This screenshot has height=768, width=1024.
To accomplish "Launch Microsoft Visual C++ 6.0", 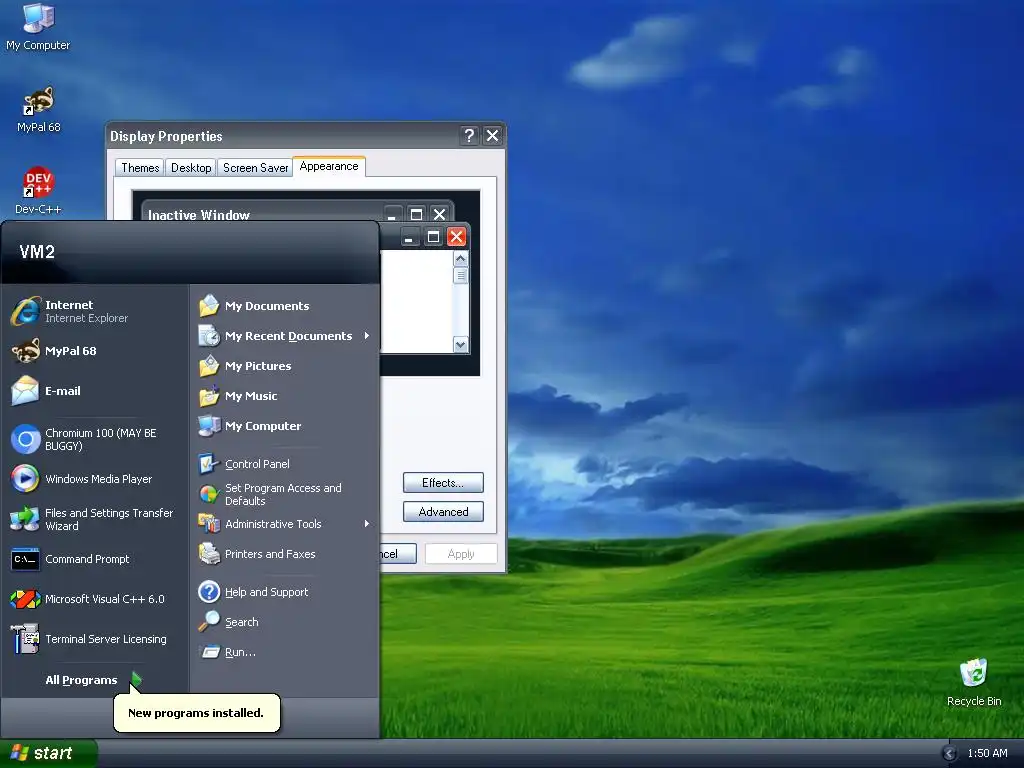I will (x=95, y=599).
